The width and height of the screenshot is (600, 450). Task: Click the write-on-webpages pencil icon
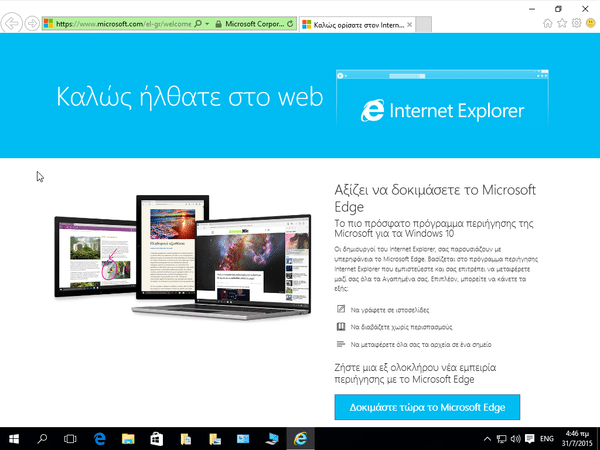[341, 309]
